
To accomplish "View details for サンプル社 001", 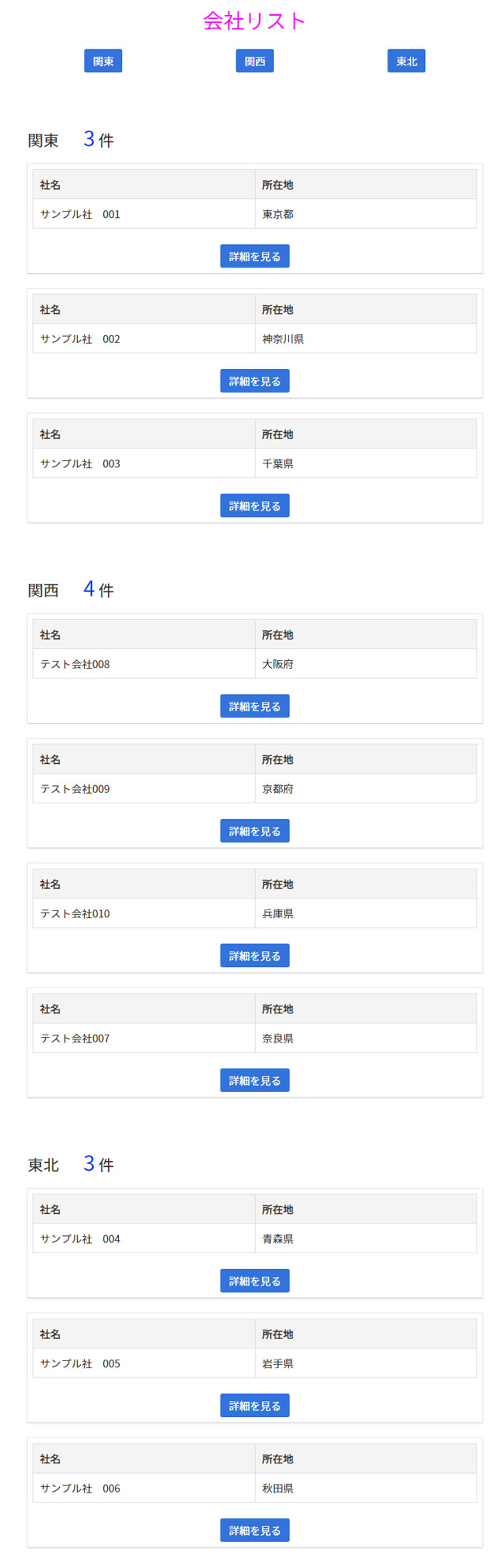I will point(254,256).
